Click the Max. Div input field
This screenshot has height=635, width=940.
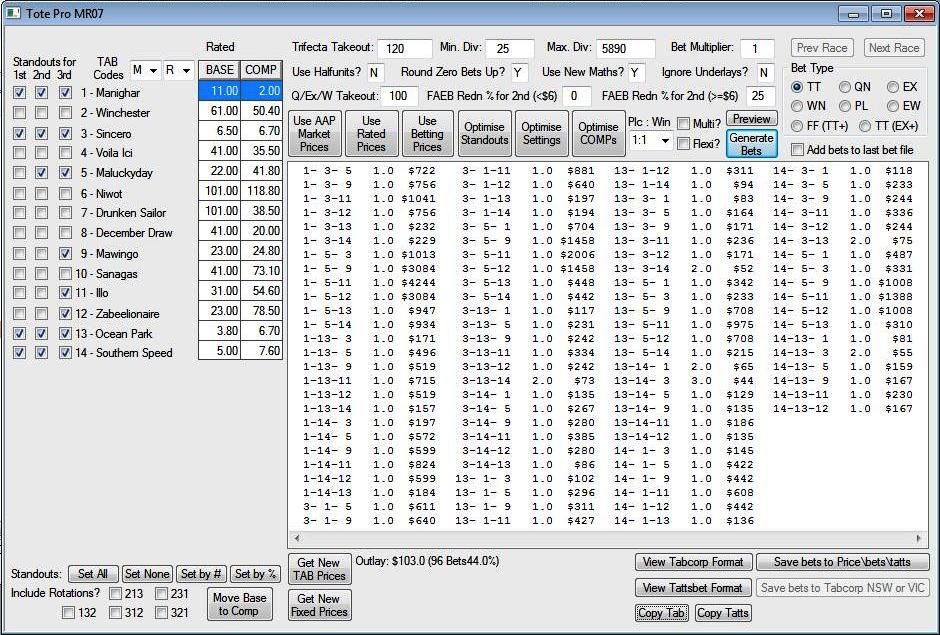click(626, 49)
